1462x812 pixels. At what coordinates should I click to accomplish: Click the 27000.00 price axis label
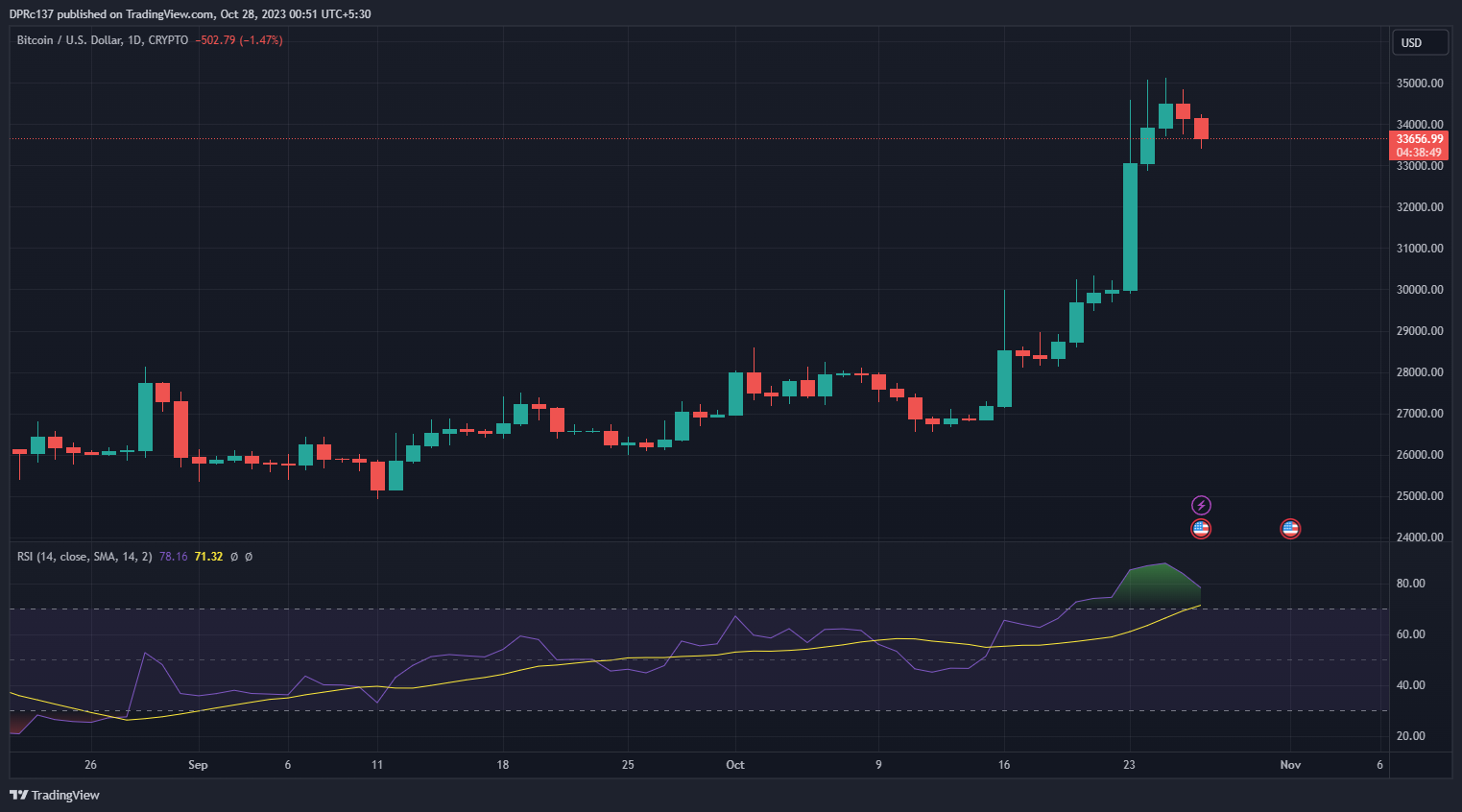coord(1420,414)
